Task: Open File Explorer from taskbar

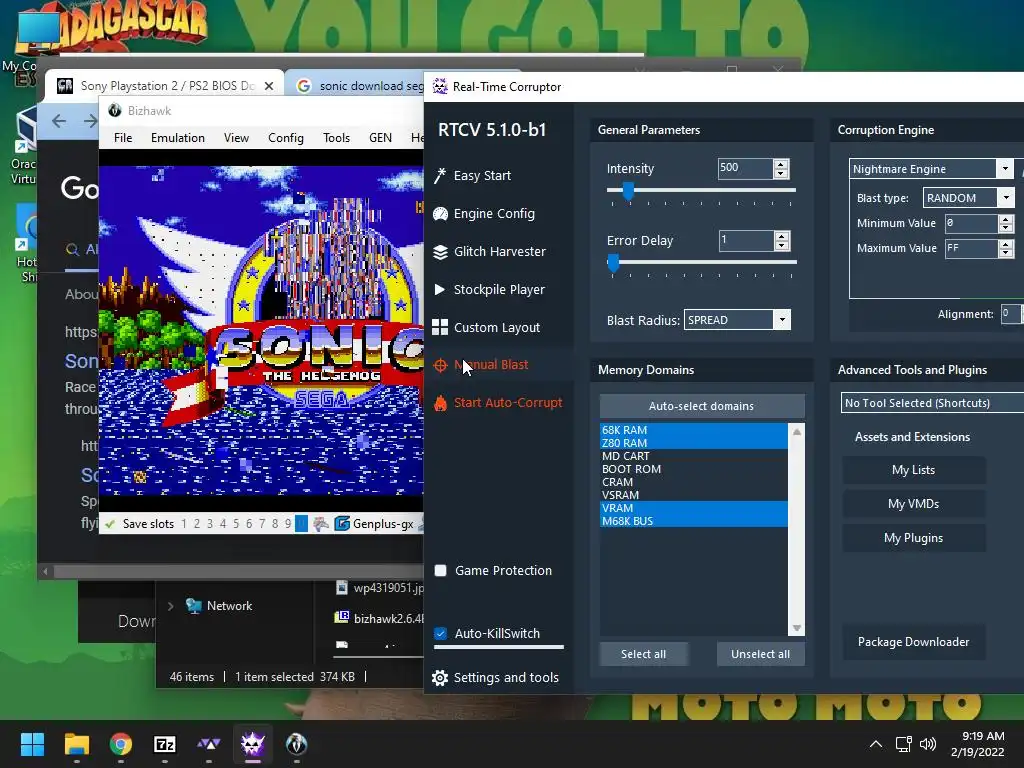Action: (76, 744)
